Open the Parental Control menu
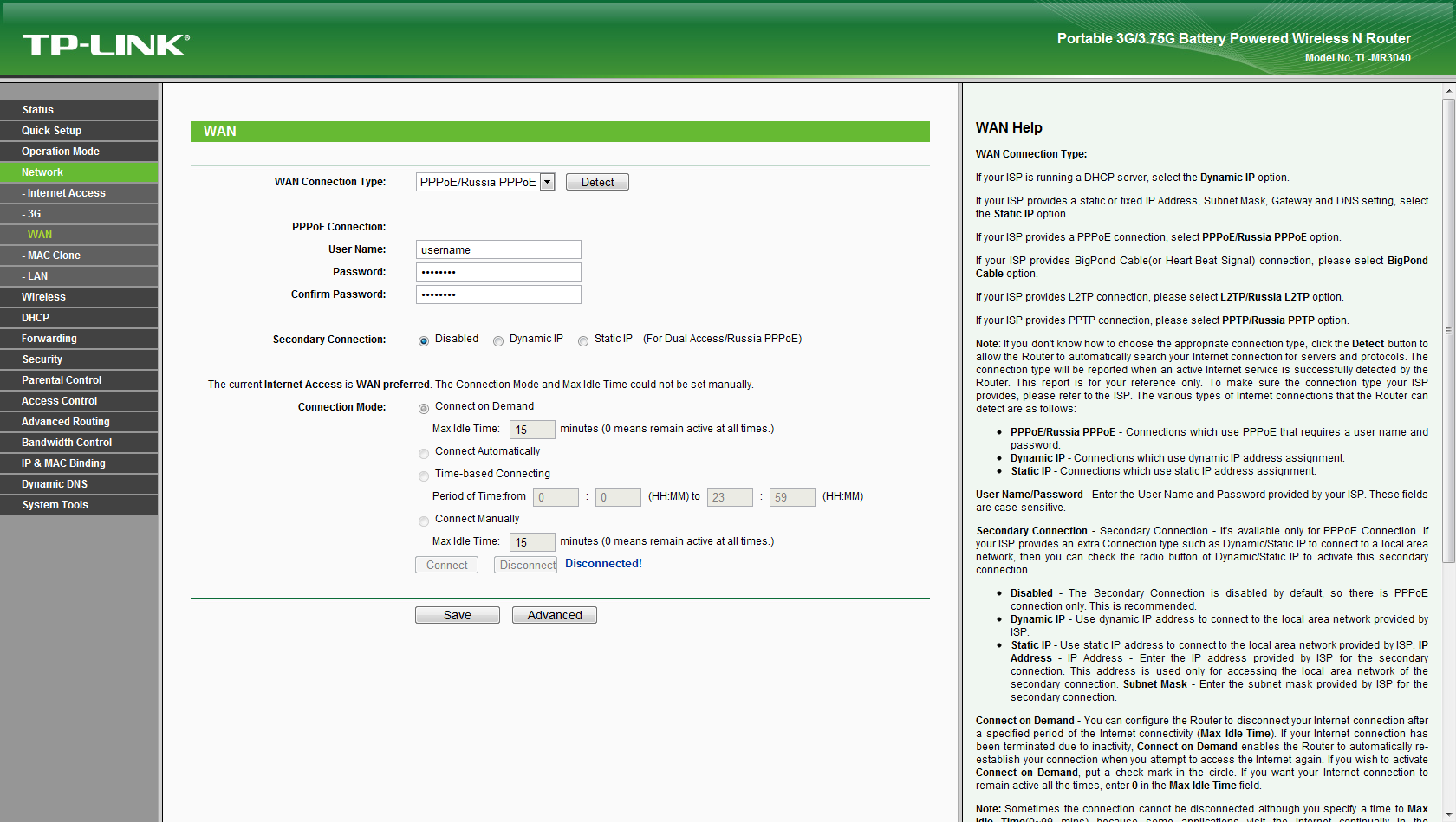Image resolution: width=1456 pixels, height=822 pixels. (79, 380)
